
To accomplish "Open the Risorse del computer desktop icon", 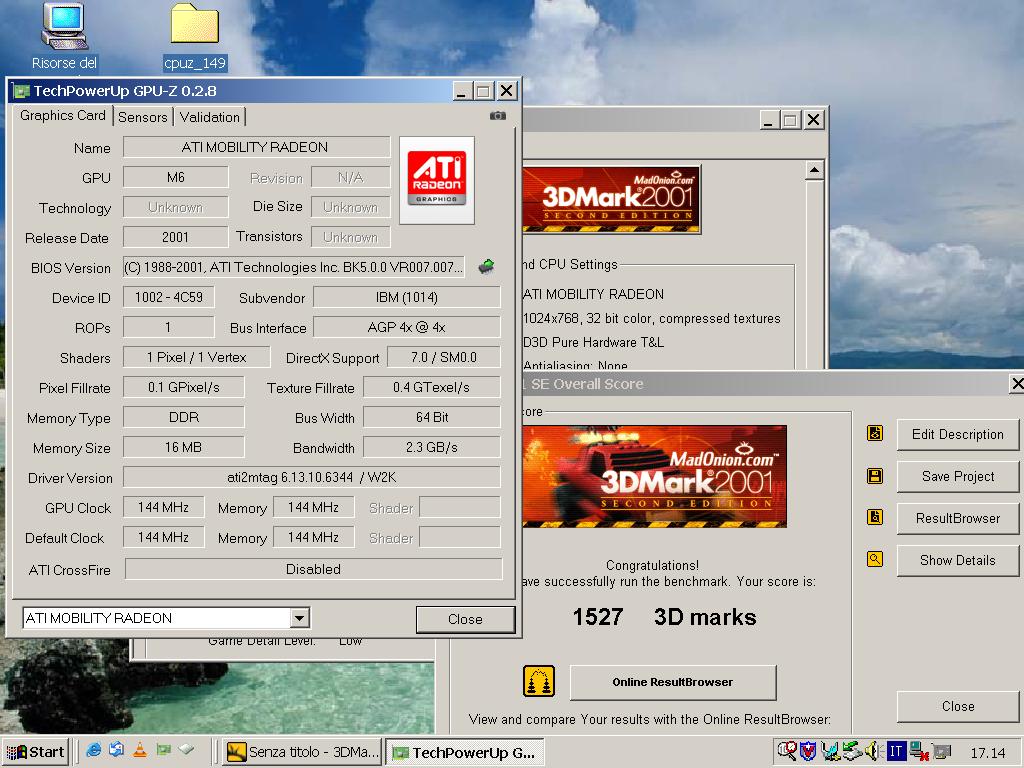I will tap(64, 36).
